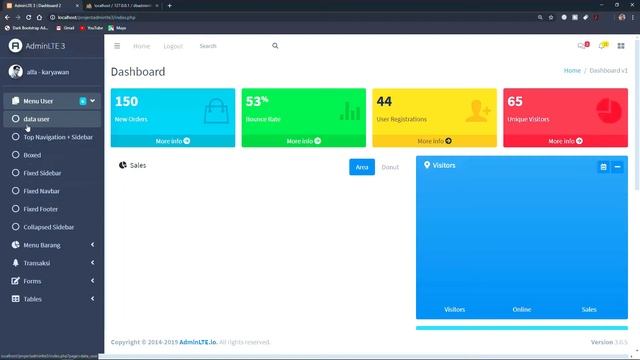The width and height of the screenshot is (640, 360).
Task: Open the alfa - karyawan user avatar
Action: pos(16,72)
